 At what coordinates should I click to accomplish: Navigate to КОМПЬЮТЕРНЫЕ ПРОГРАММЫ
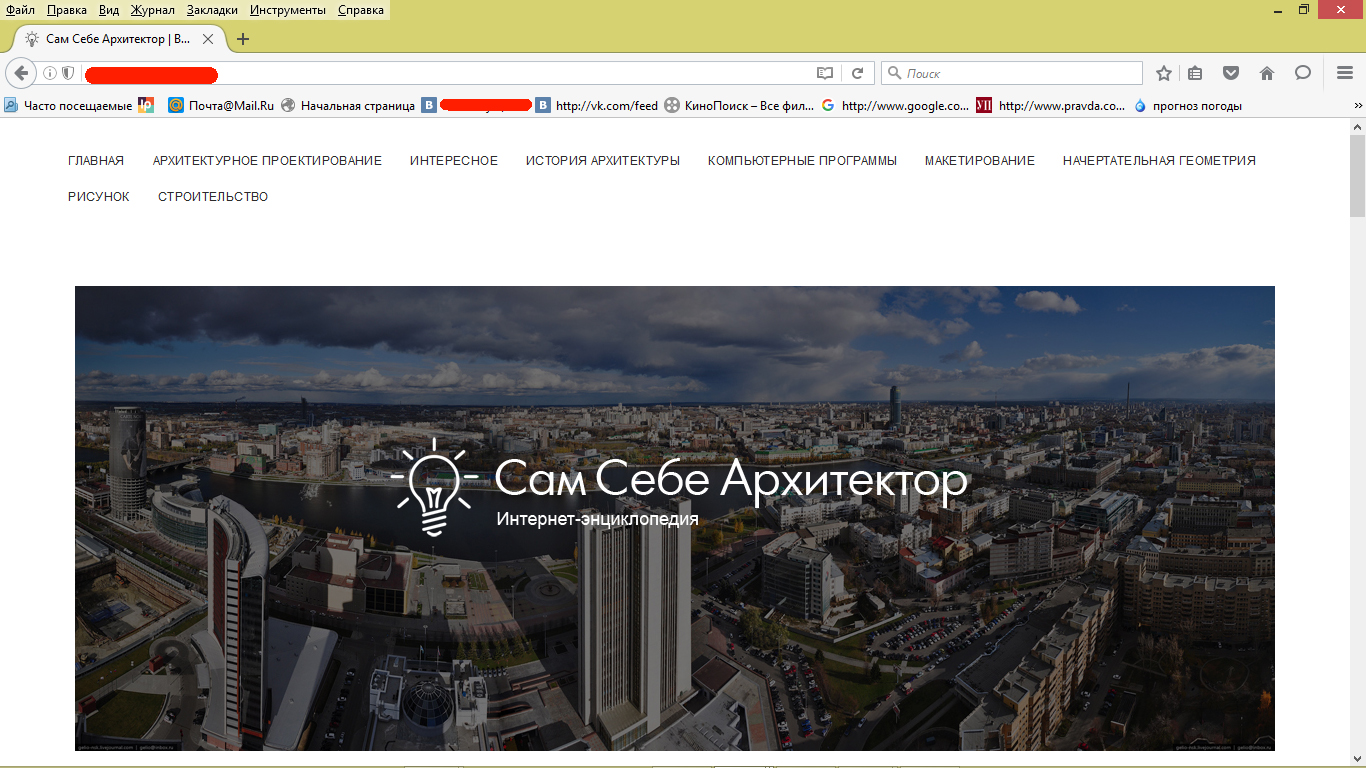click(x=802, y=161)
